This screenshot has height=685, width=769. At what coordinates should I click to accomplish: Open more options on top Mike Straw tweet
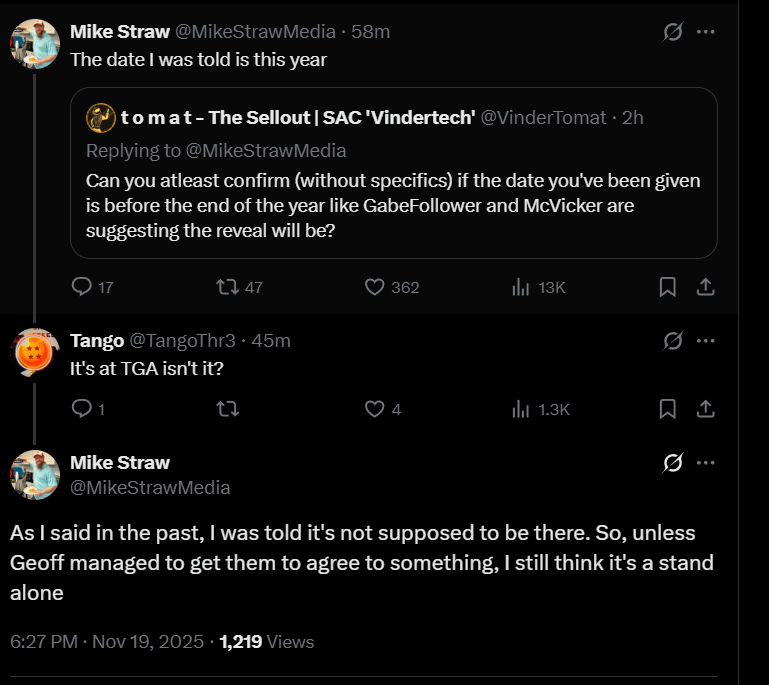(706, 32)
